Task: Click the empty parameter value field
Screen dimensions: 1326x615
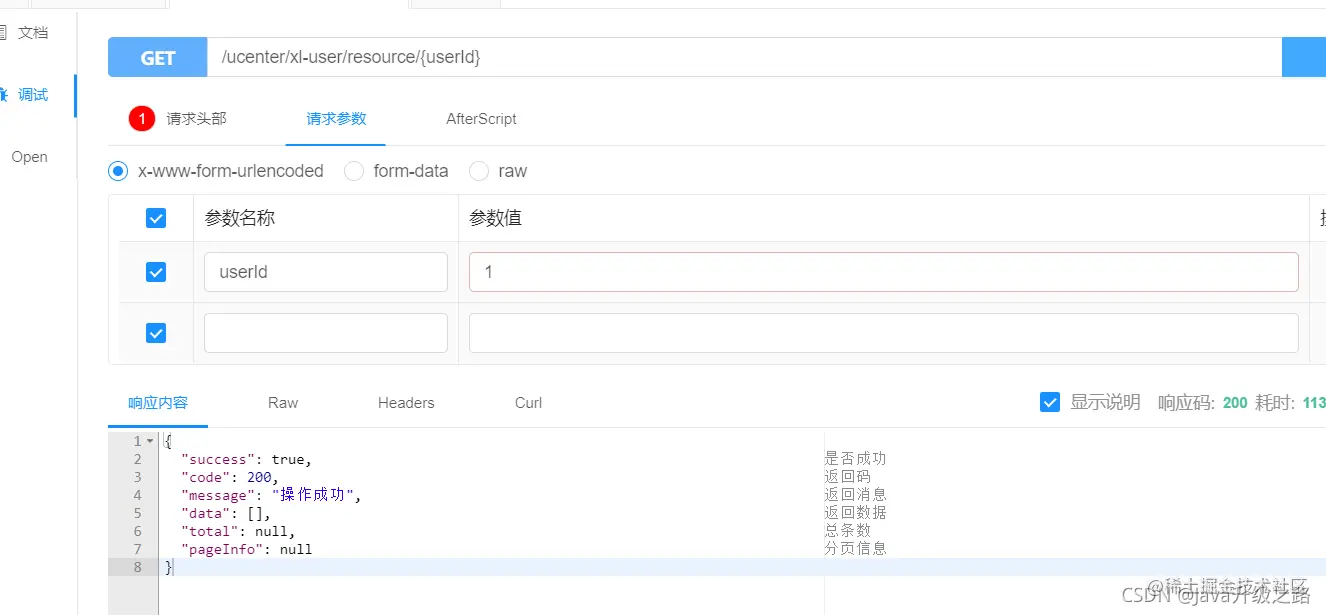Action: pos(884,333)
